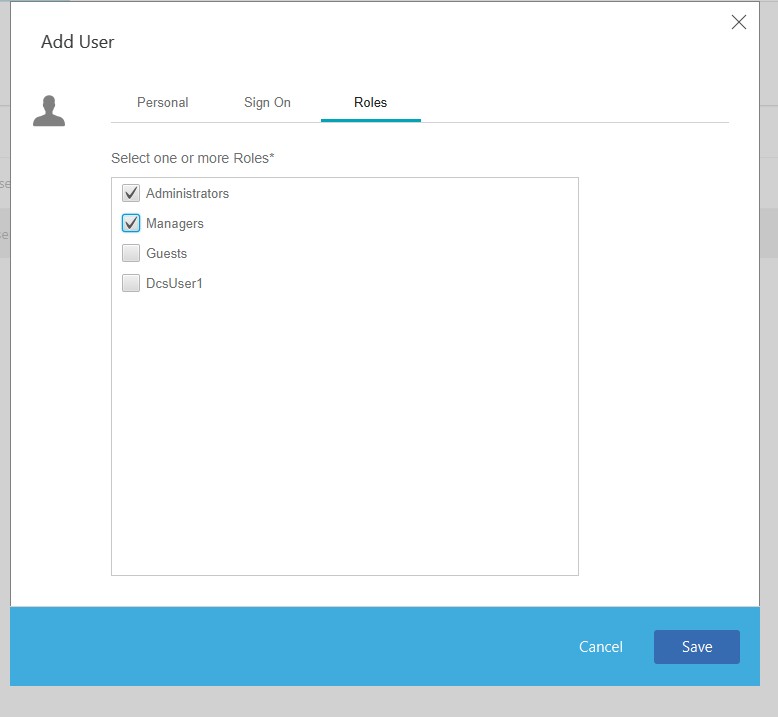Enable the Guests role checkbox

click(x=131, y=253)
